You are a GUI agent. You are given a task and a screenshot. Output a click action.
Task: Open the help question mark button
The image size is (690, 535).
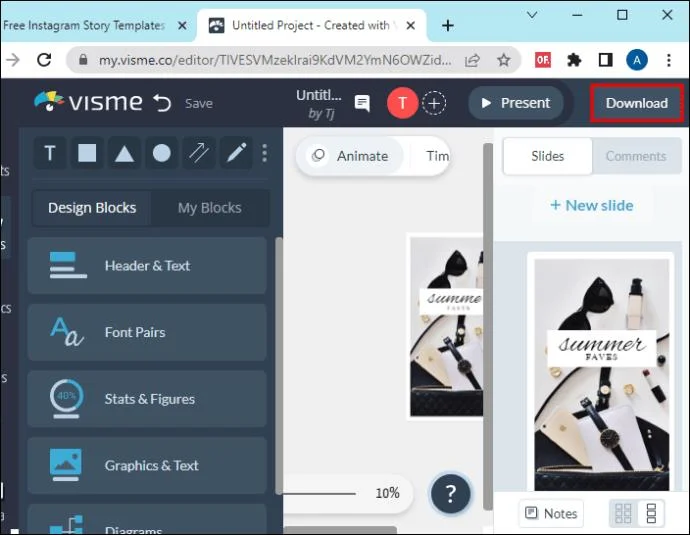coord(451,494)
